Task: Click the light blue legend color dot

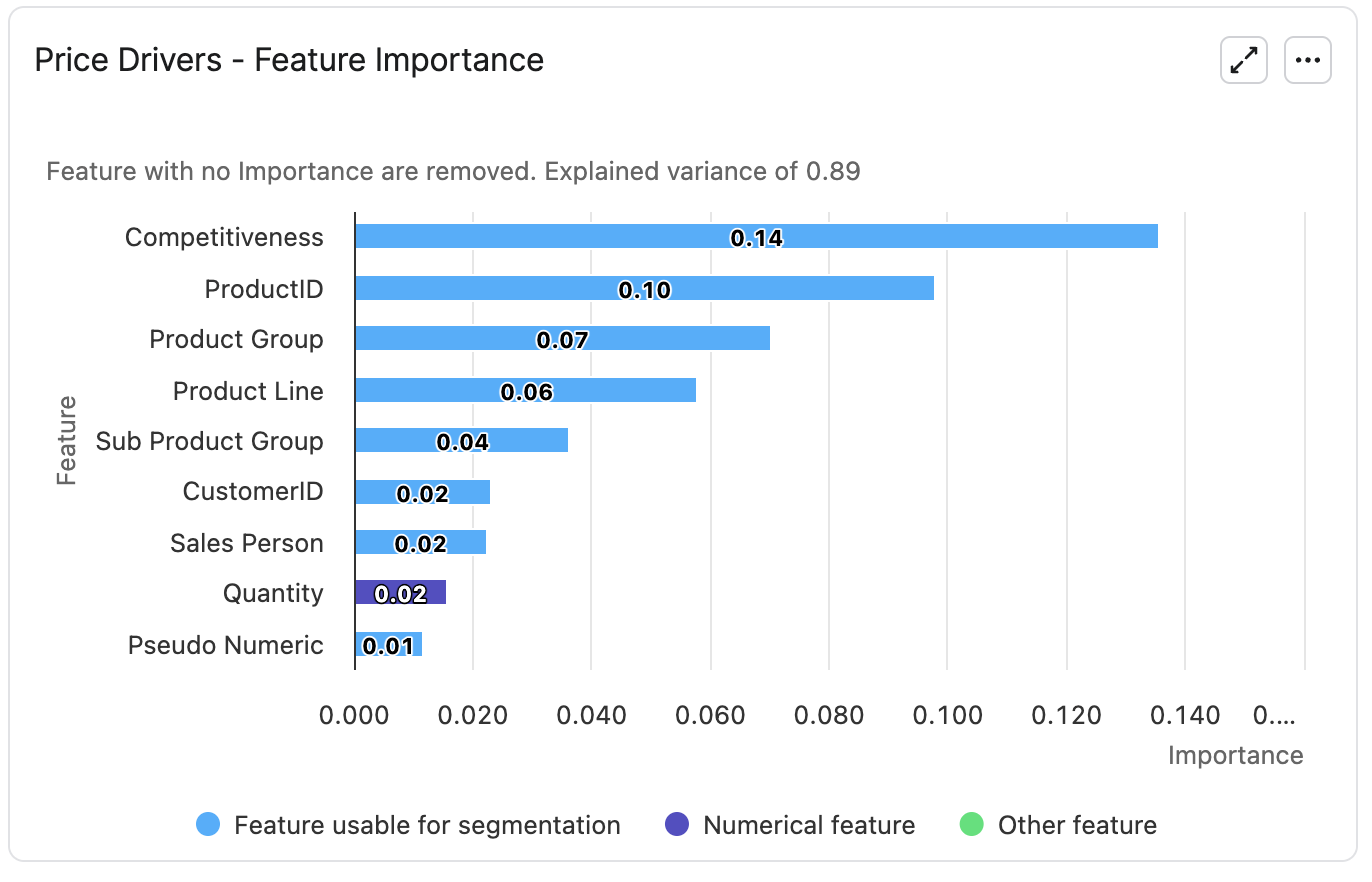Action: click(208, 825)
